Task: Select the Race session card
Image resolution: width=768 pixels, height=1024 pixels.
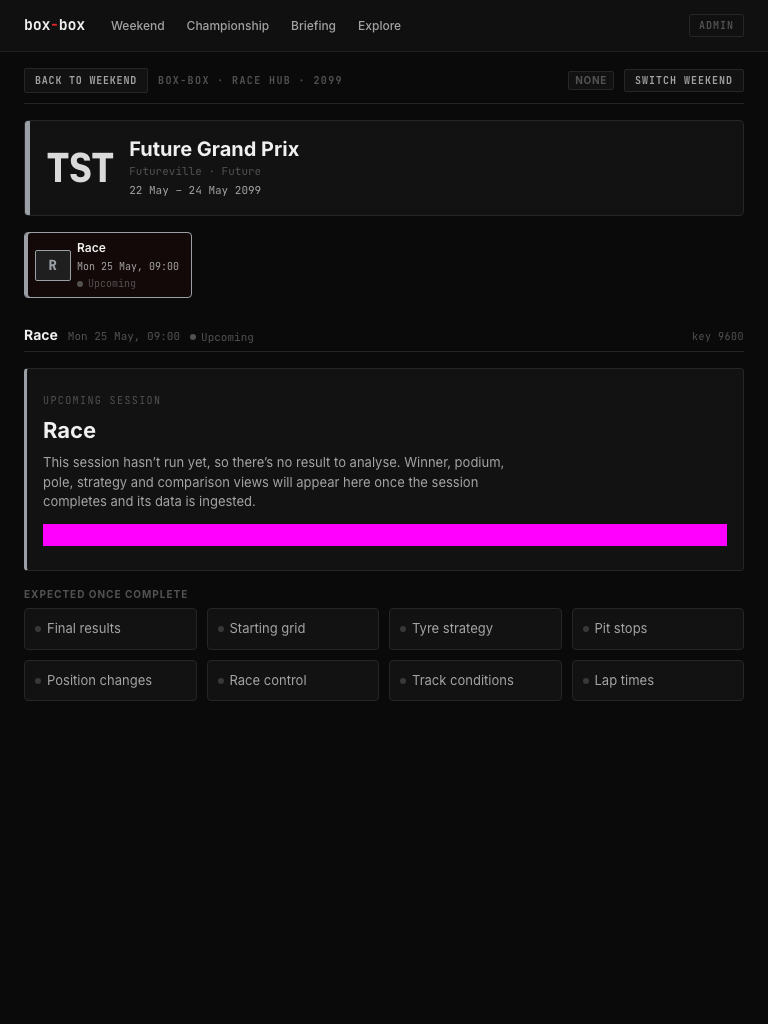Action: click(x=108, y=265)
